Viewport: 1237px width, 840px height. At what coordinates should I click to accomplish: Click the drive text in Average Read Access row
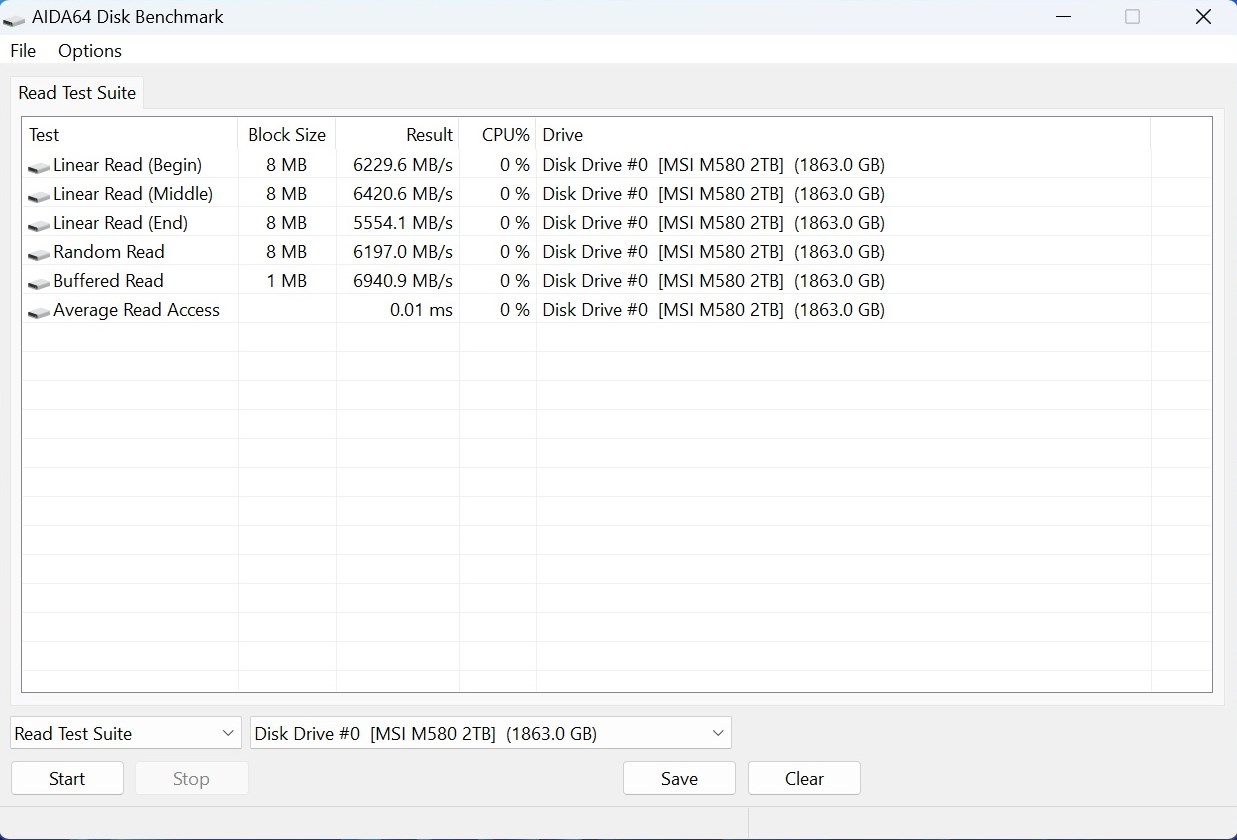coord(714,310)
